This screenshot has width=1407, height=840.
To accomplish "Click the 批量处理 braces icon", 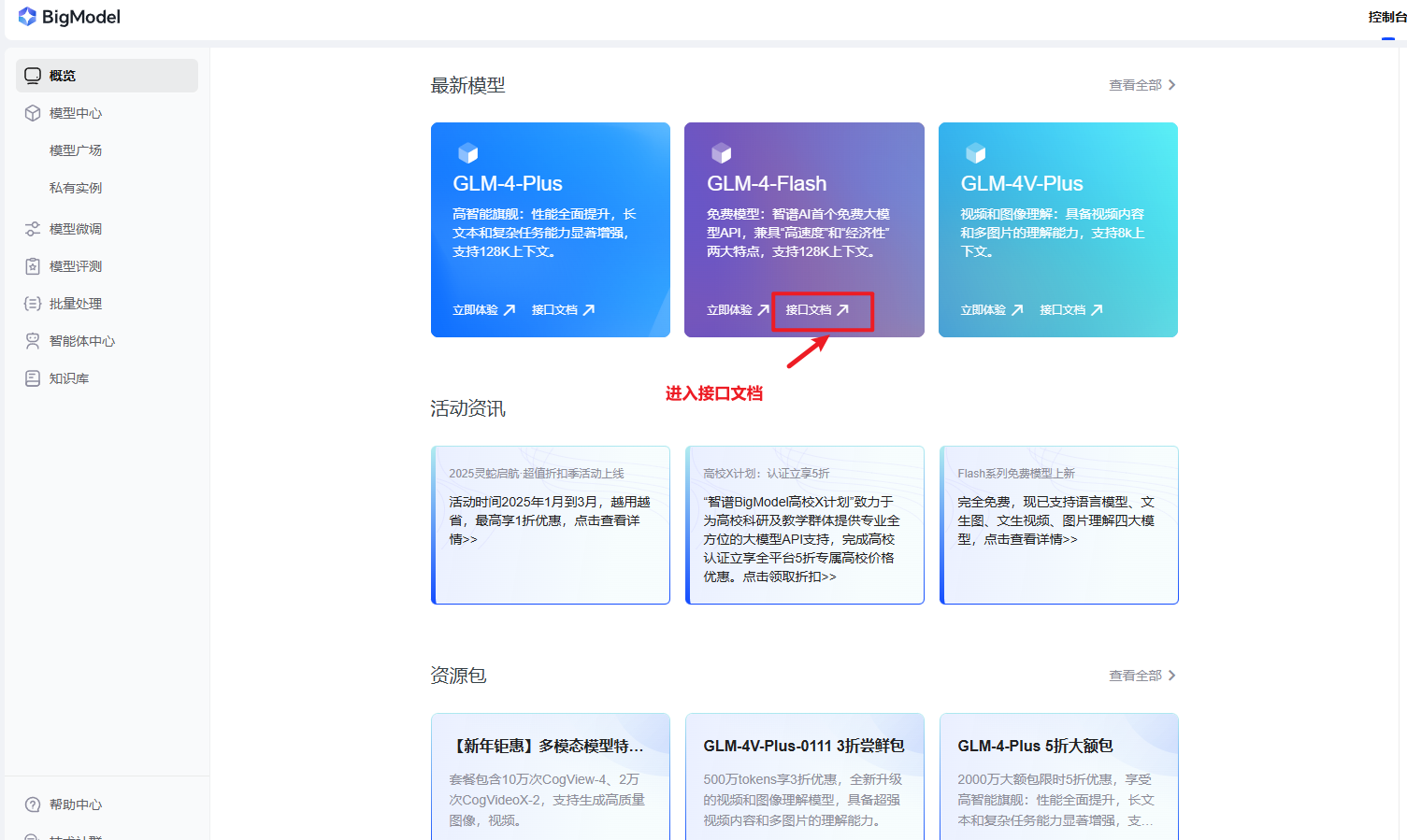I will [33, 304].
